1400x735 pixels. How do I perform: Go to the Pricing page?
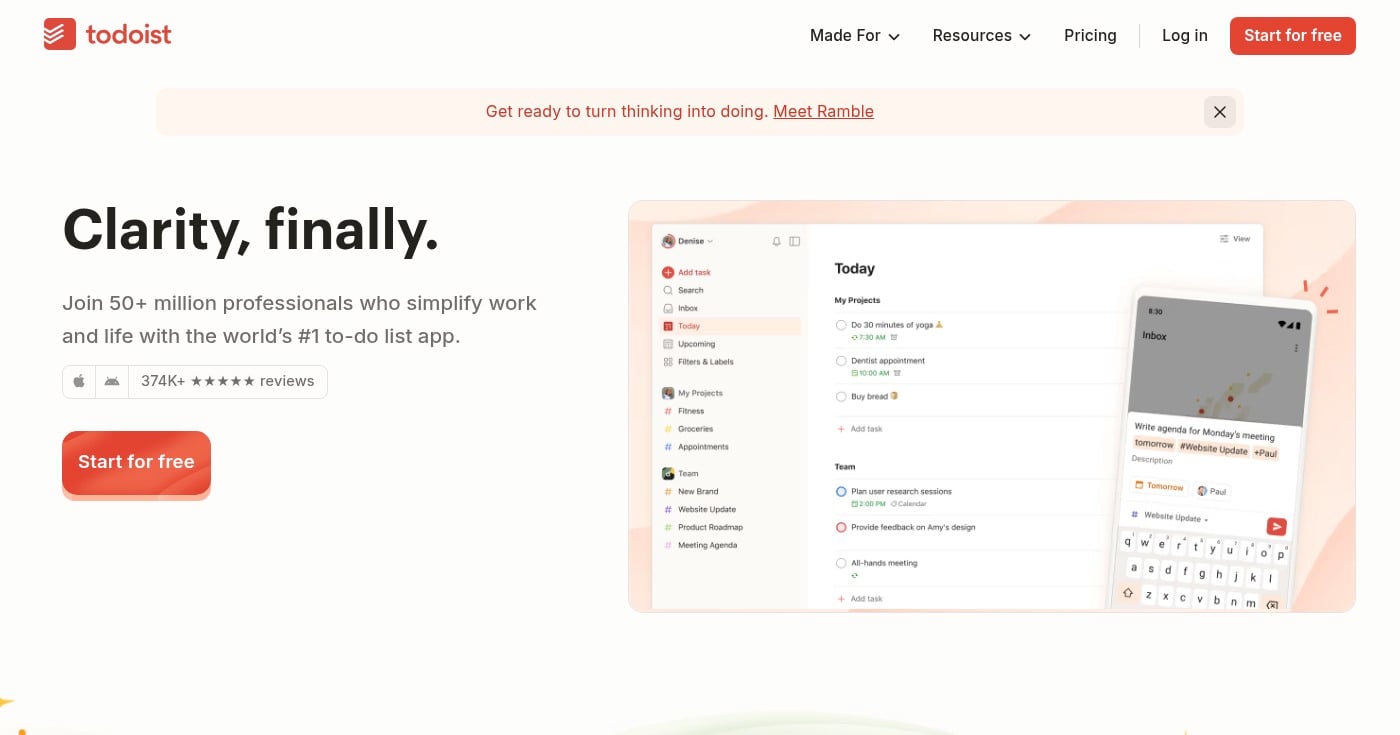coord(1090,36)
